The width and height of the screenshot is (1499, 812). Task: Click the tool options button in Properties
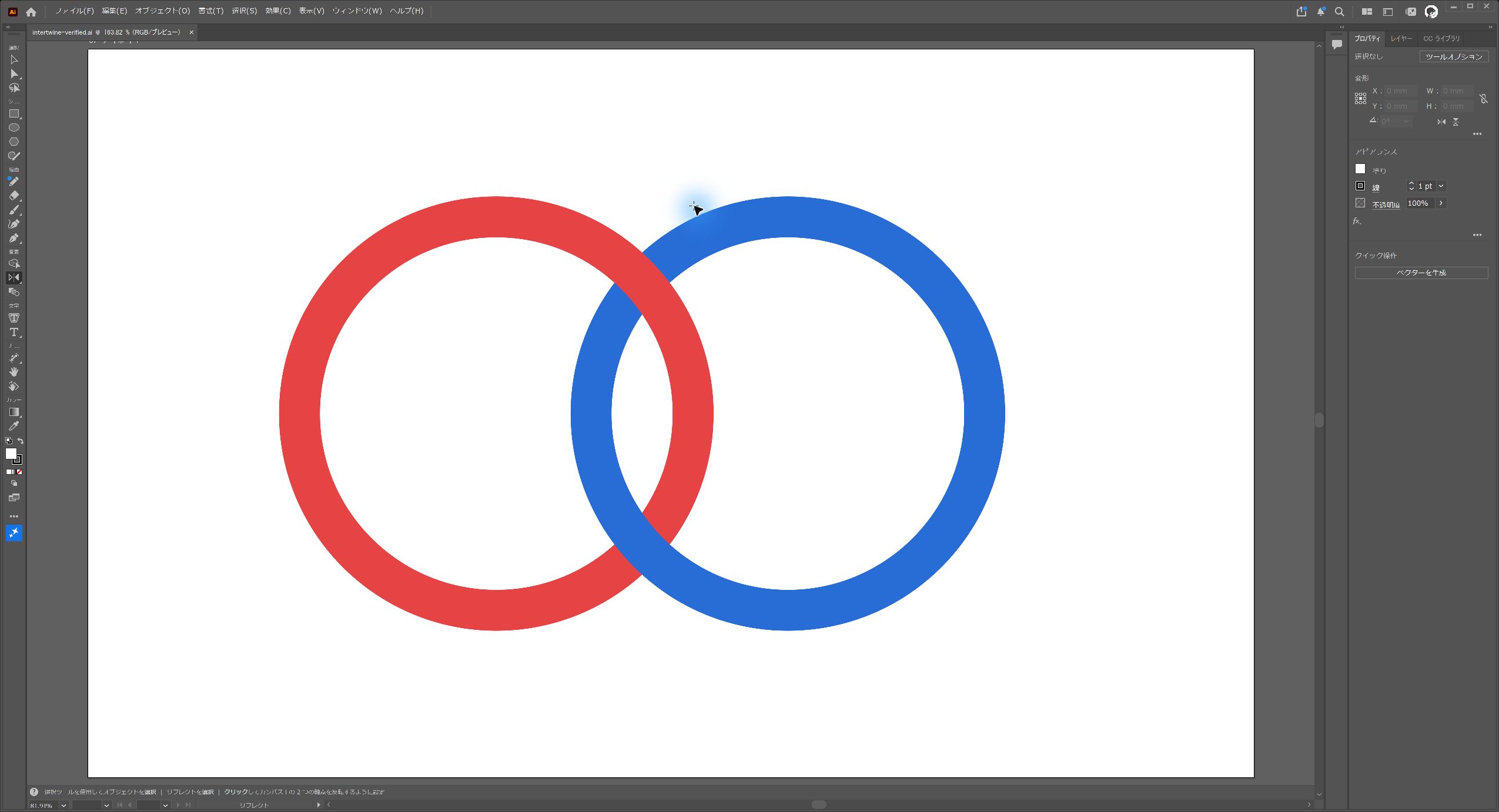[x=1454, y=57]
